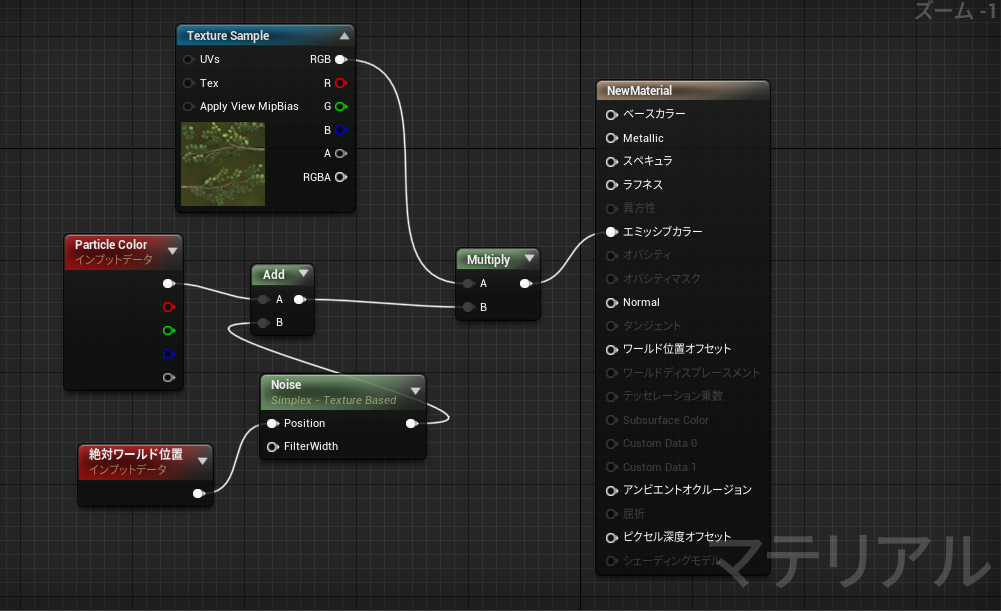Click the output pin of Noise node
Image resolution: width=1001 pixels, height=611 pixels.
click(412, 423)
